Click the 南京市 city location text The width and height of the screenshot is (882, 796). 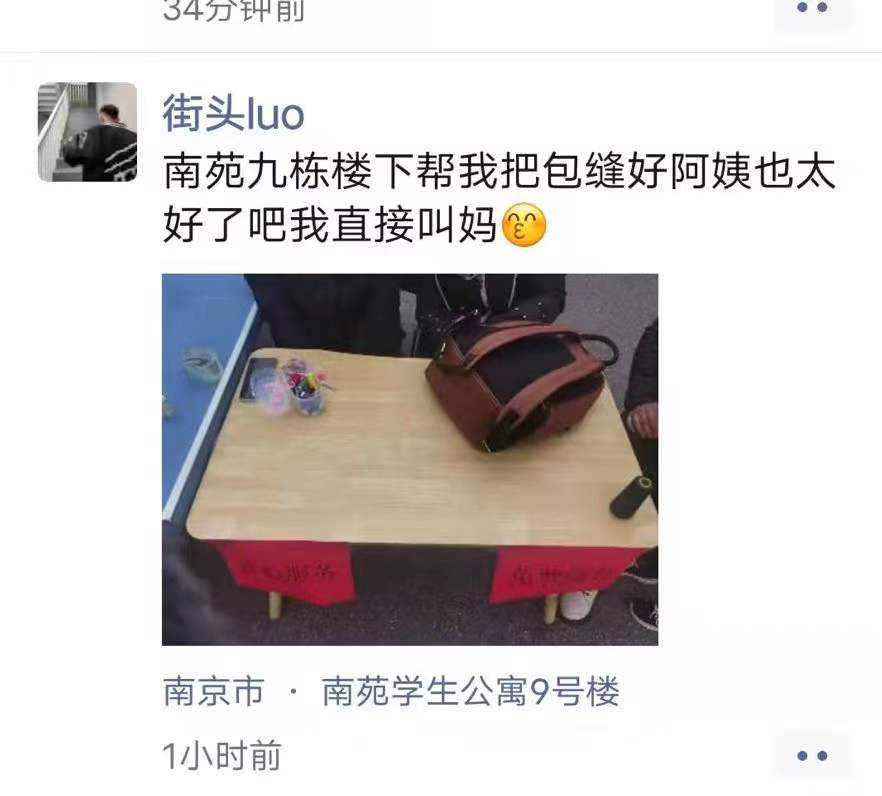coord(213,691)
